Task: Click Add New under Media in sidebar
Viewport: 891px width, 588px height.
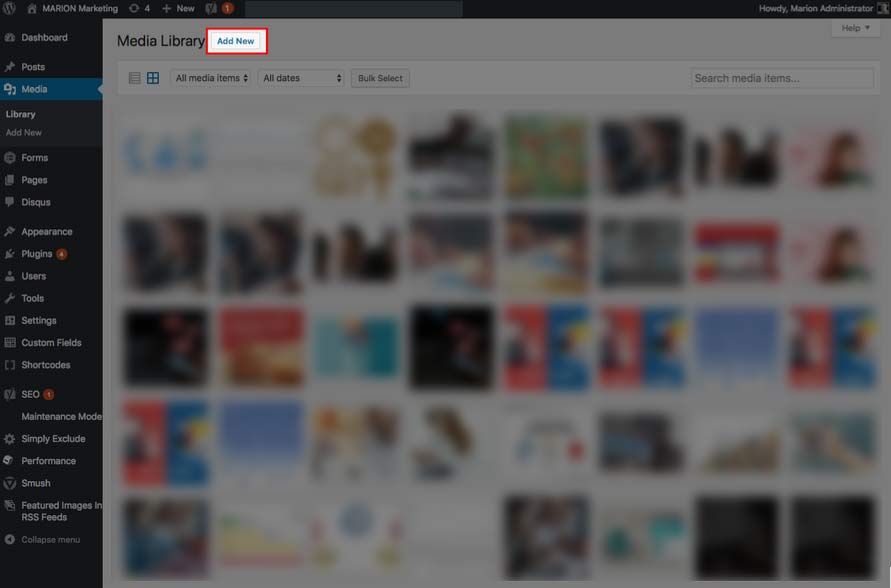Action: (x=24, y=132)
